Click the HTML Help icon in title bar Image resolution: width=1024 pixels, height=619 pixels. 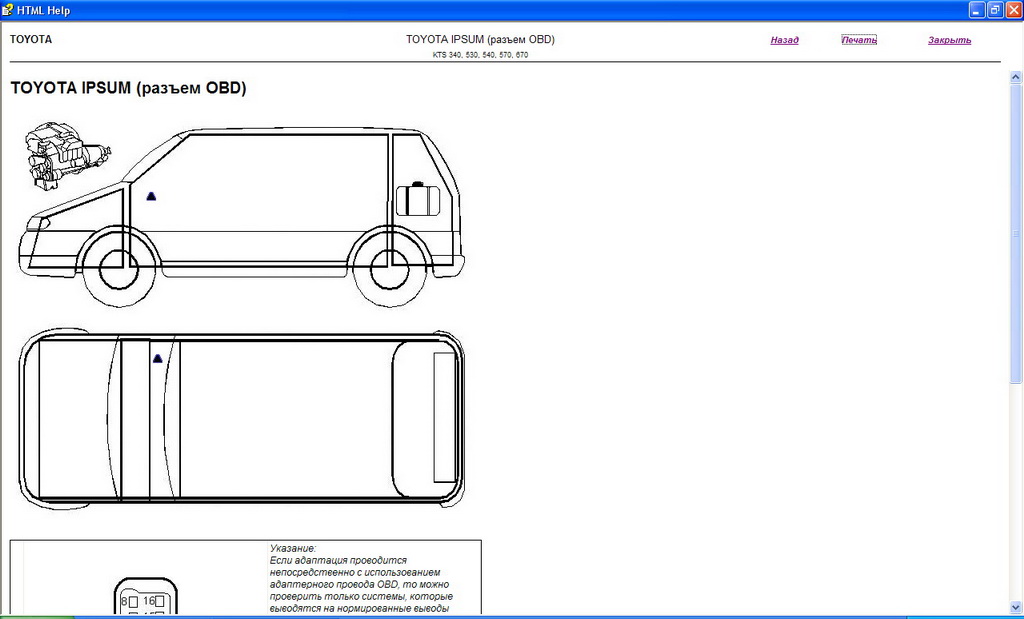(8, 10)
